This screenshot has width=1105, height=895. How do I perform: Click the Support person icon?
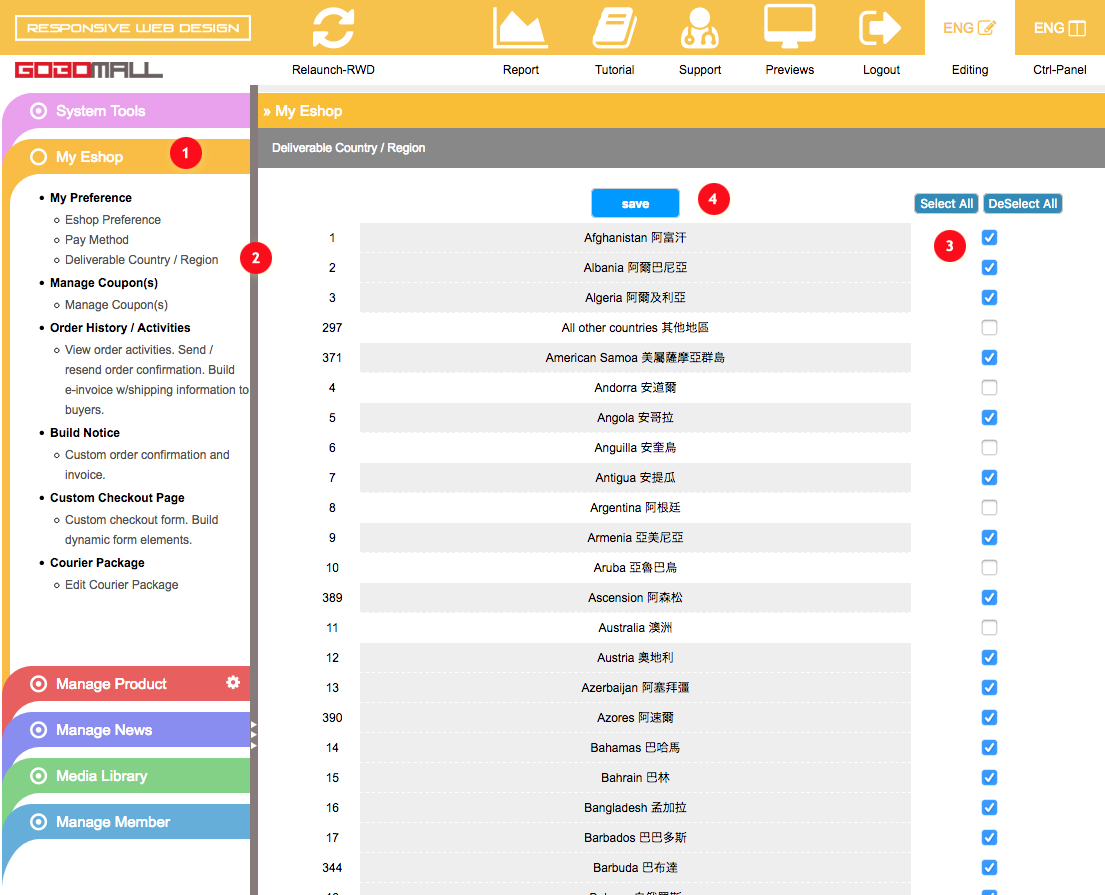(x=699, y=27)
